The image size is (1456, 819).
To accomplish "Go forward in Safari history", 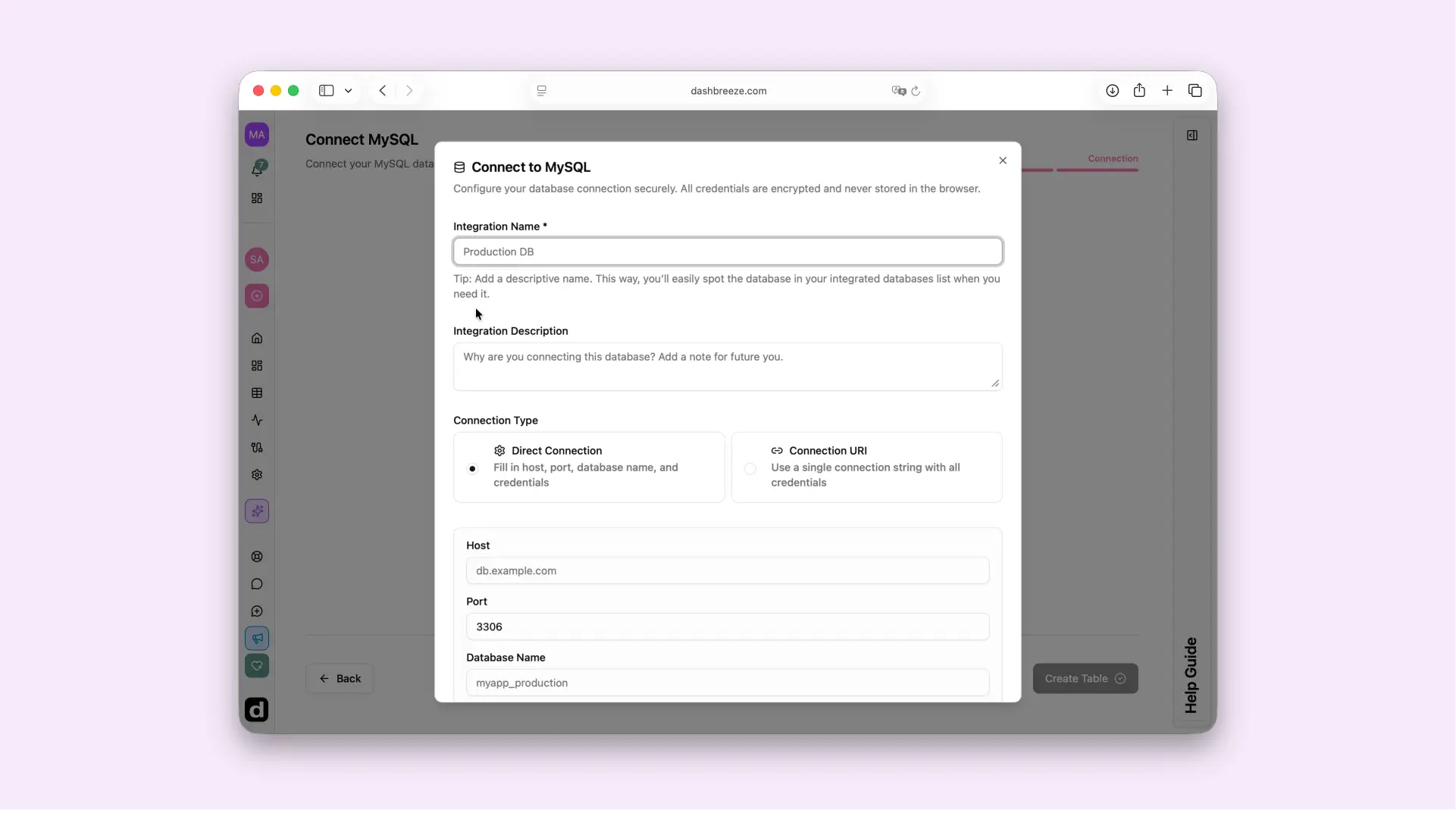I will (x=409, y=91).
